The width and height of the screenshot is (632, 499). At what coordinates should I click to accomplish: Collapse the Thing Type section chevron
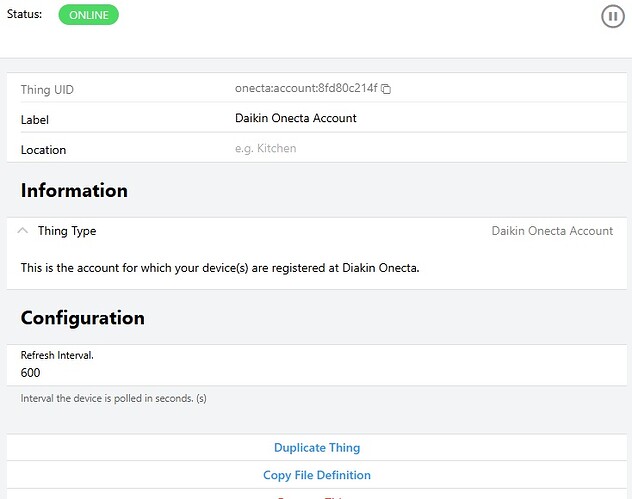pos(23,231)
